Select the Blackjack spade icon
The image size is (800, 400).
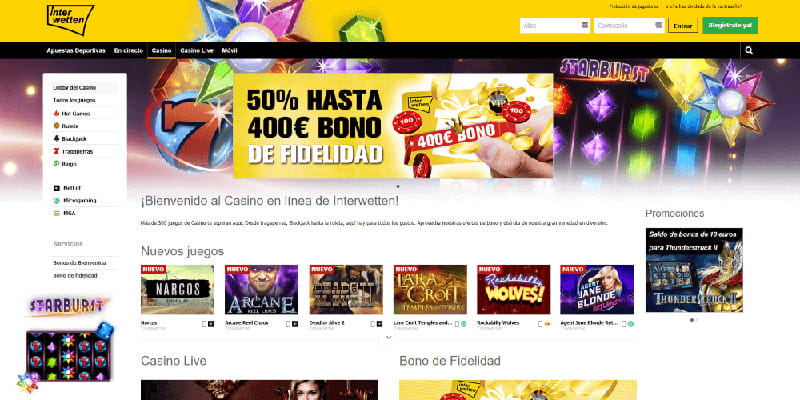click(56, 138)
